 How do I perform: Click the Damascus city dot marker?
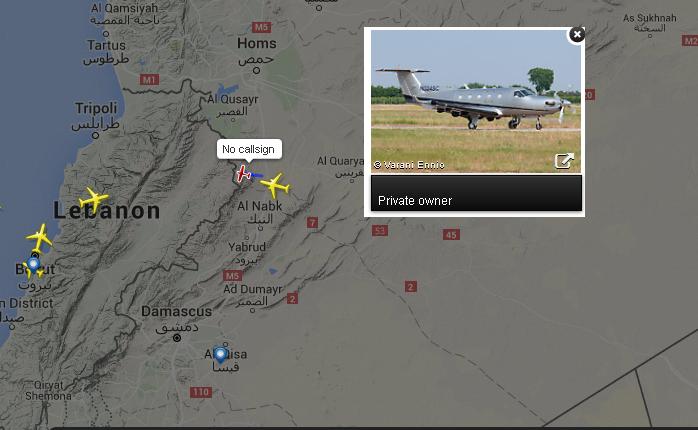(177, 338)
